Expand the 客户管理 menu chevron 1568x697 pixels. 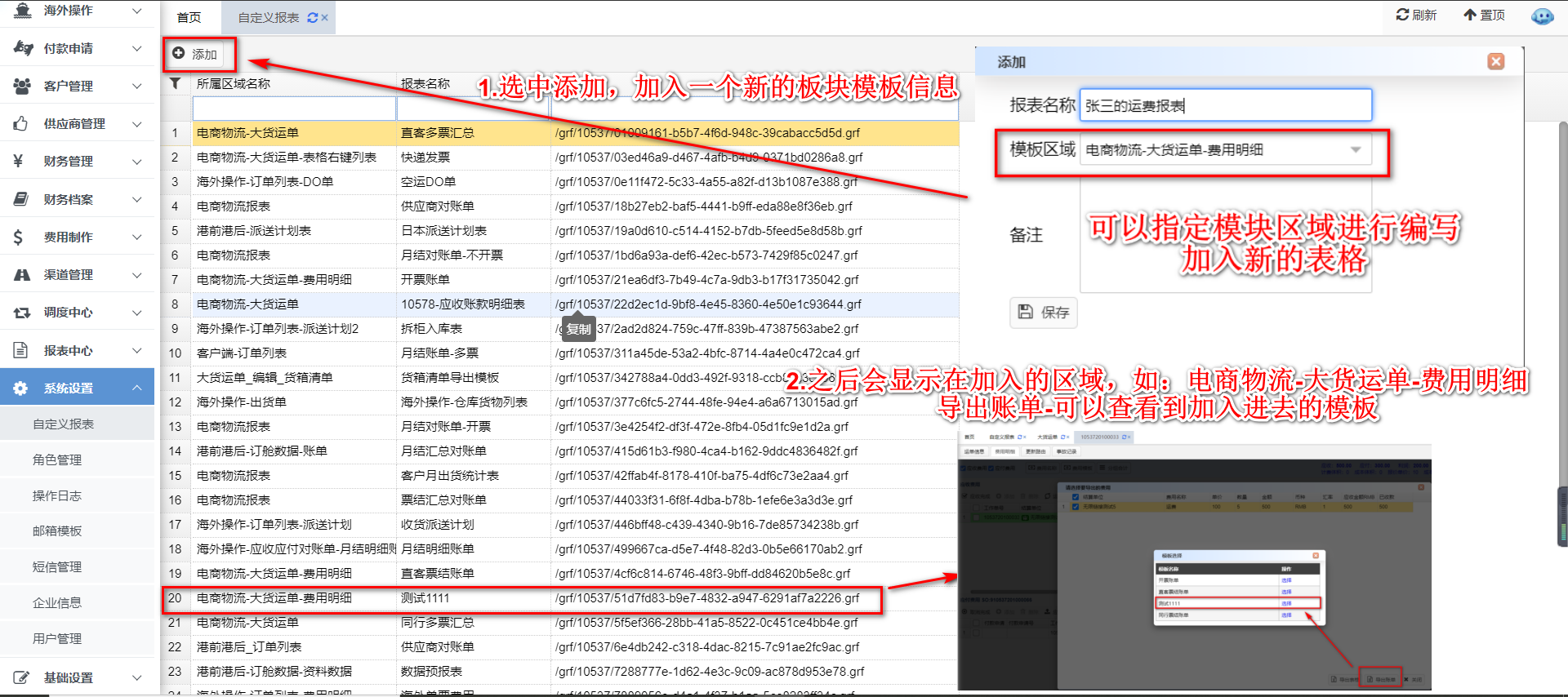click(x=137, y=86)
